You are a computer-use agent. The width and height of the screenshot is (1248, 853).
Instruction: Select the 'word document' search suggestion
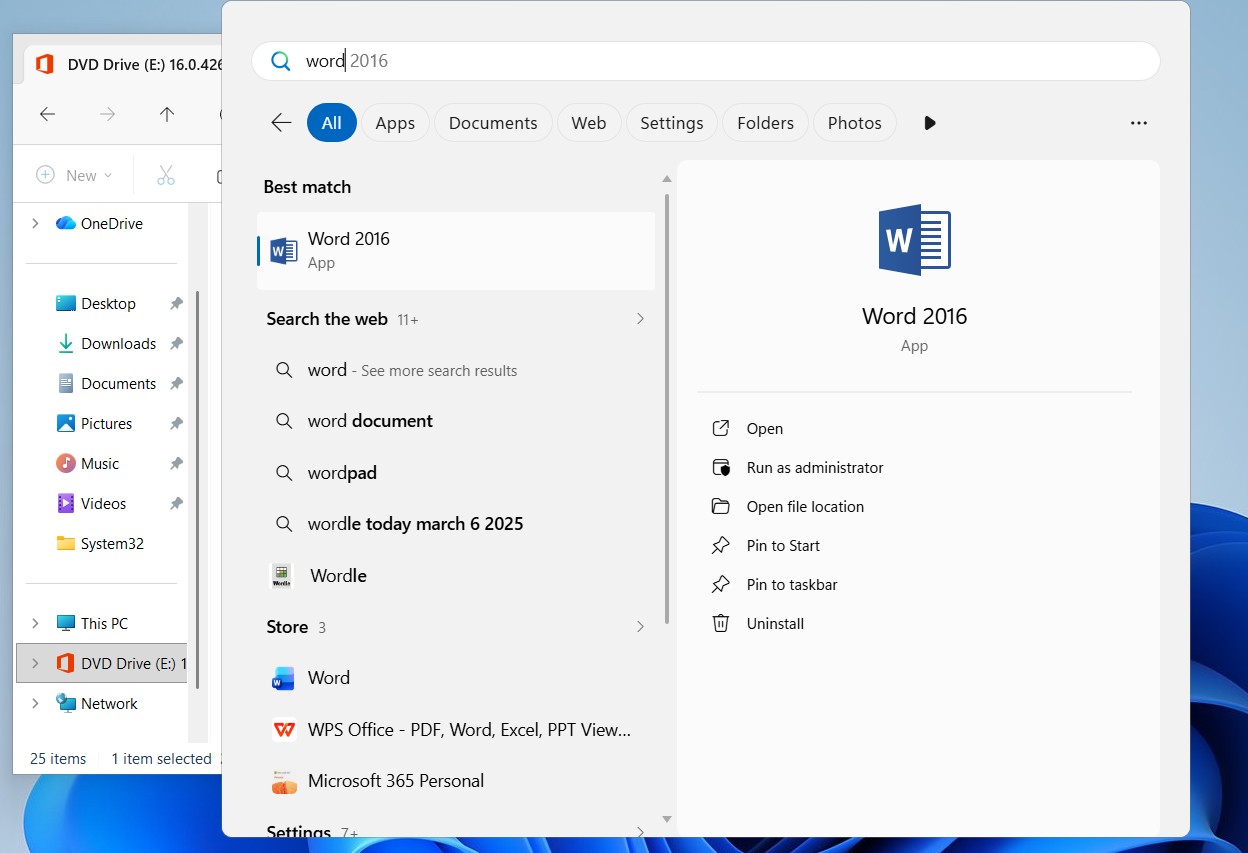[x=369, y=421]
